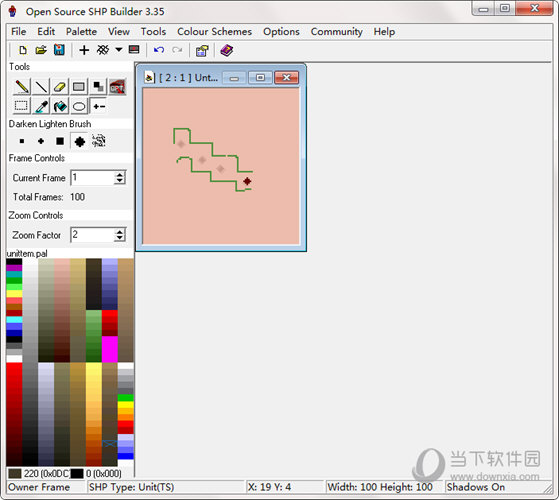Maximize the [2:1] Unt... child window

[x=261, y=77]
